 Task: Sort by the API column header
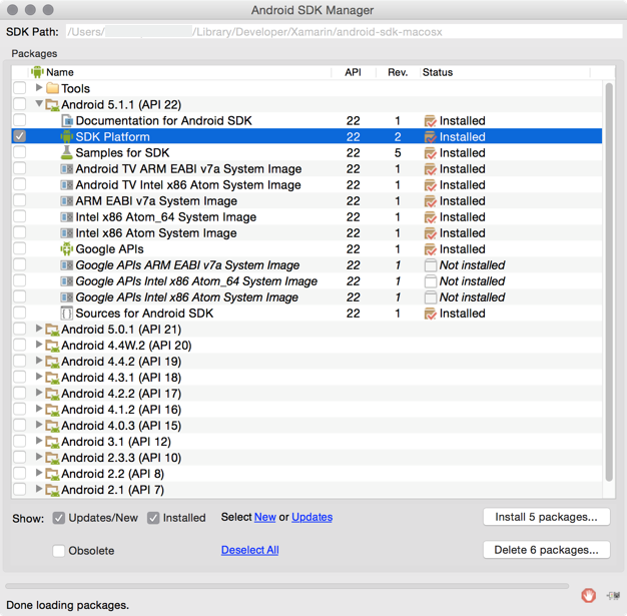pos(353,72)
